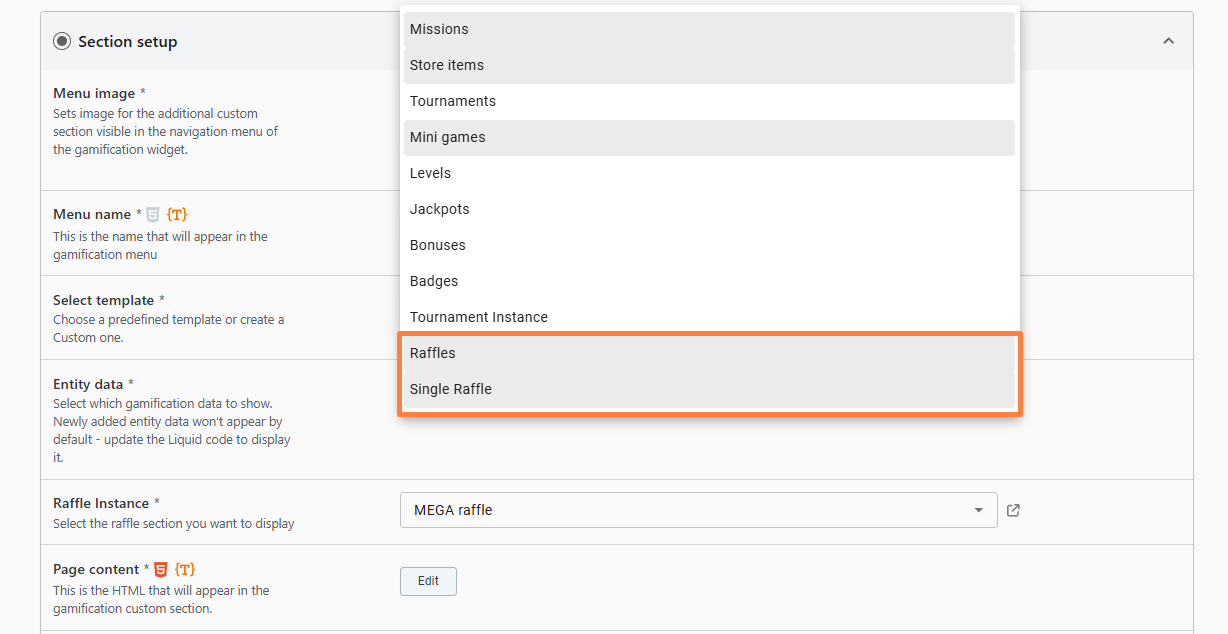1228x634 pixels.
Task: Click the {T} icon beside Page content
Action: click(x=185, y=569)
